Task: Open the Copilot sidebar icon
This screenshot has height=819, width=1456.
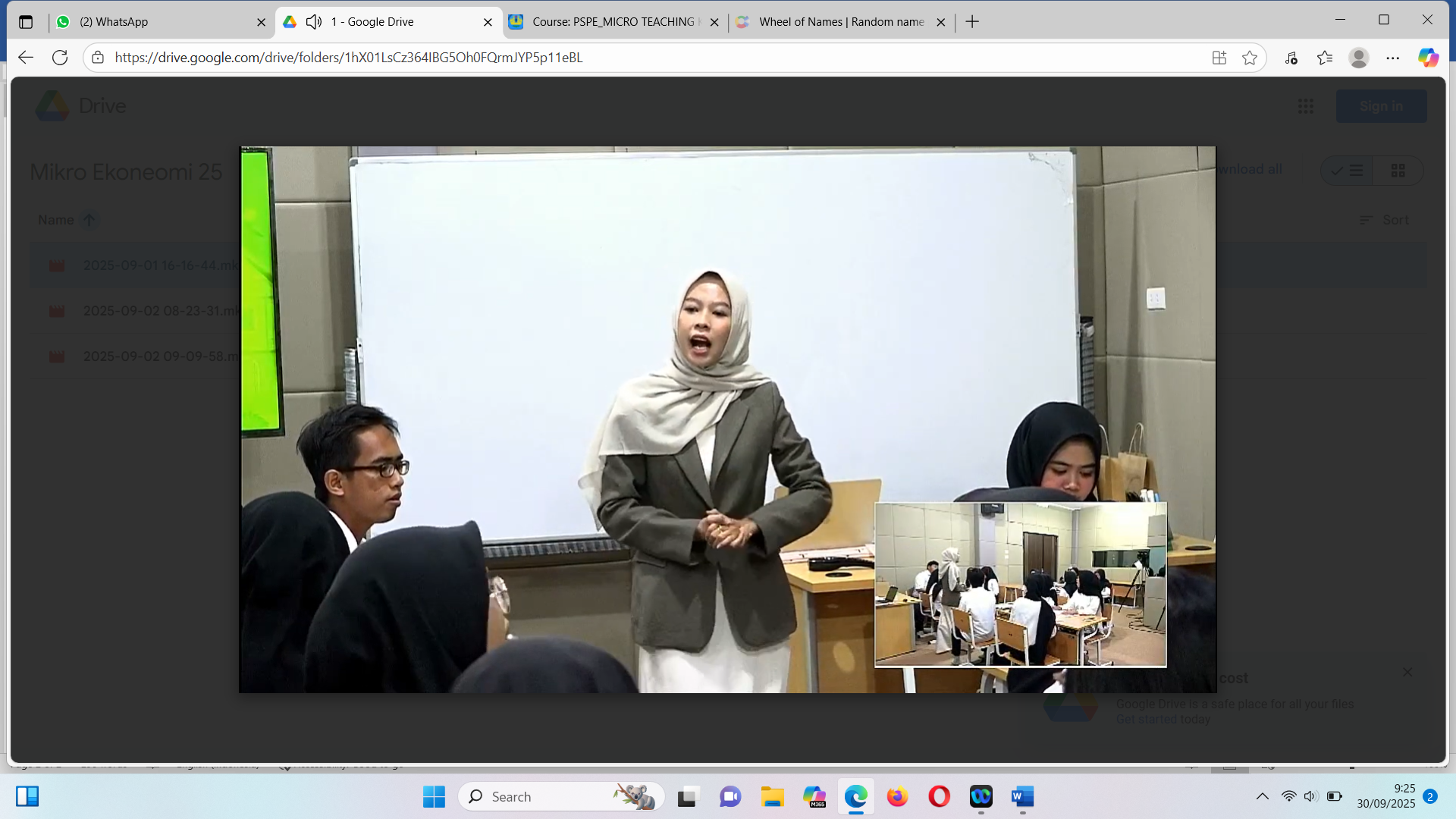Action: click(x=1428, y=58)
